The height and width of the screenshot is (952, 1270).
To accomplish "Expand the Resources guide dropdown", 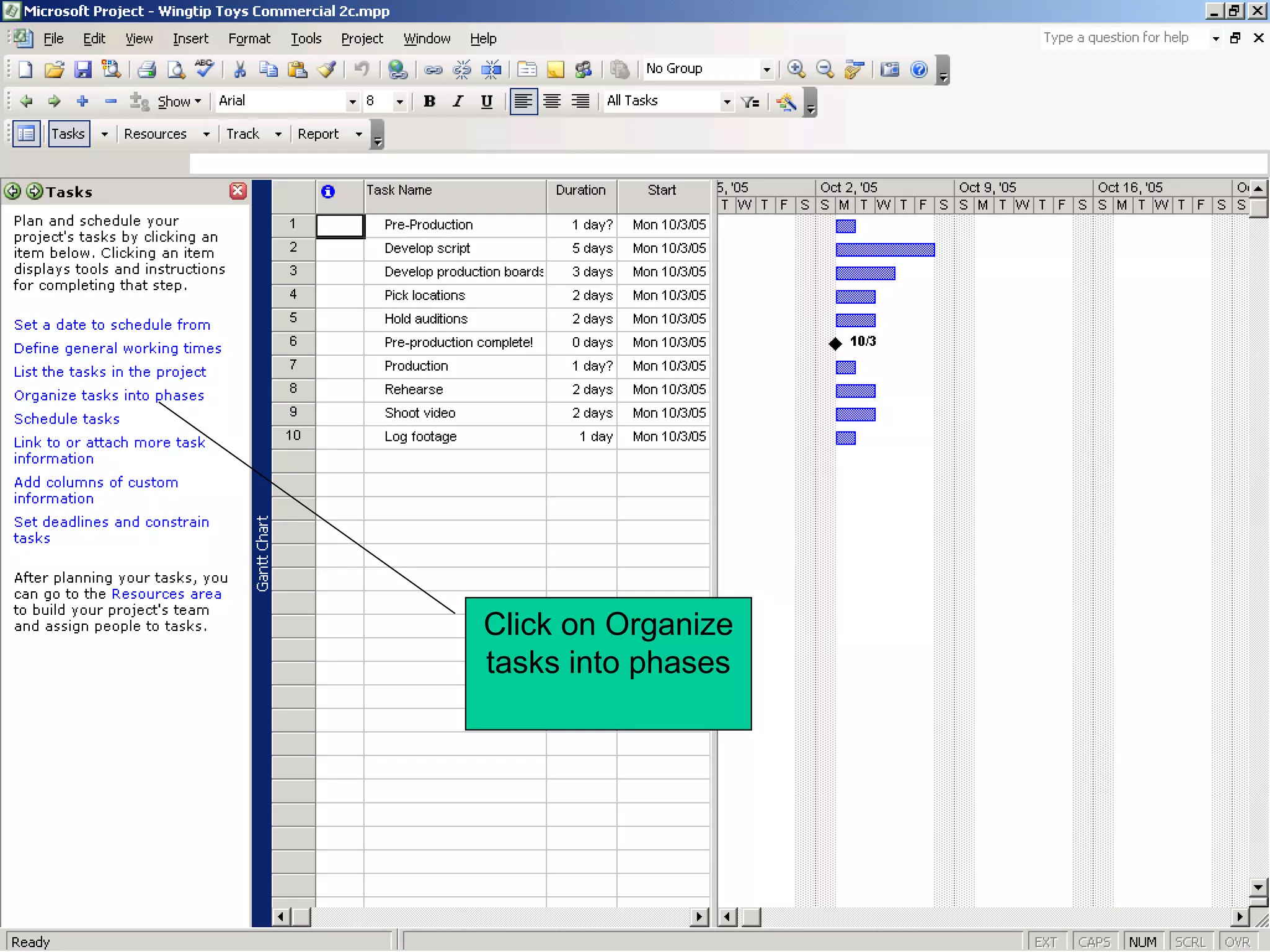I will (206, 134).
